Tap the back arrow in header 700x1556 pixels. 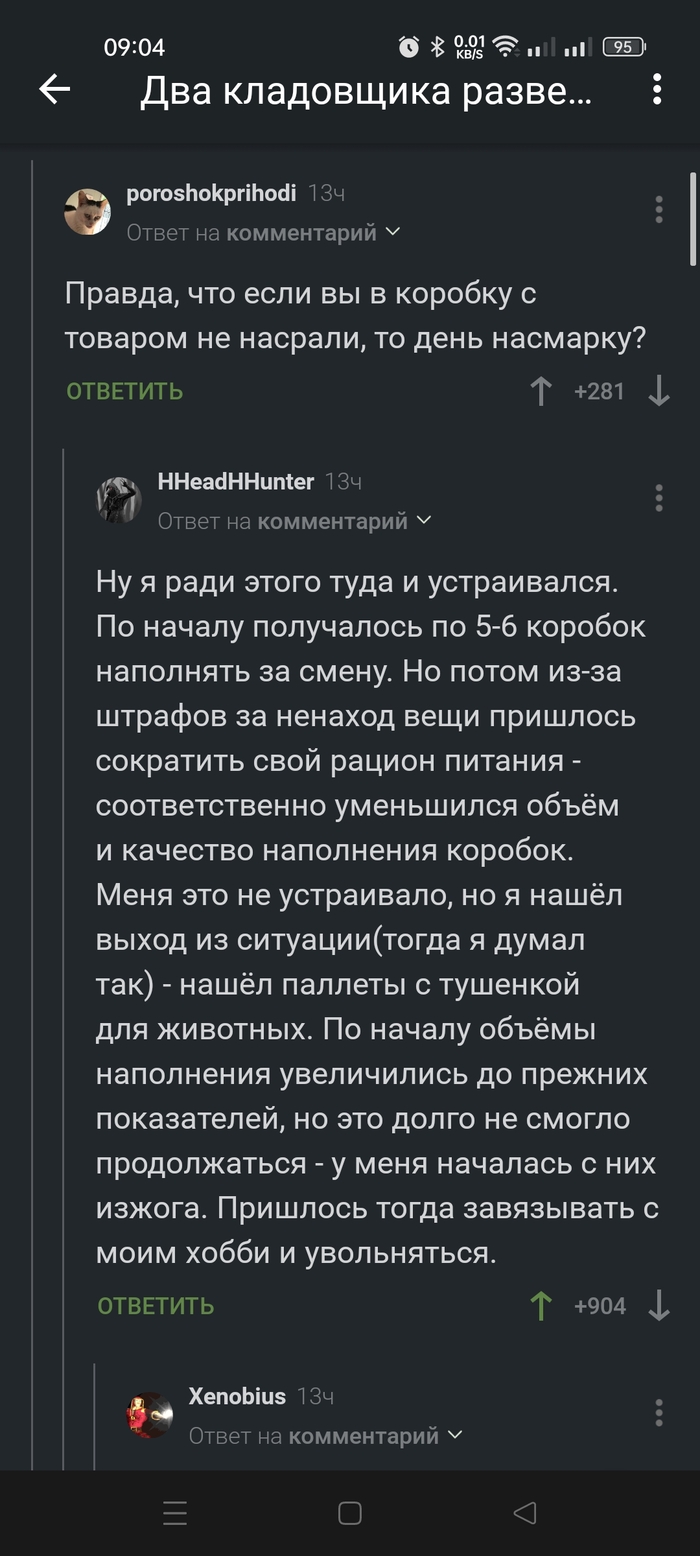pyautogui.click(x=55, y=90)
